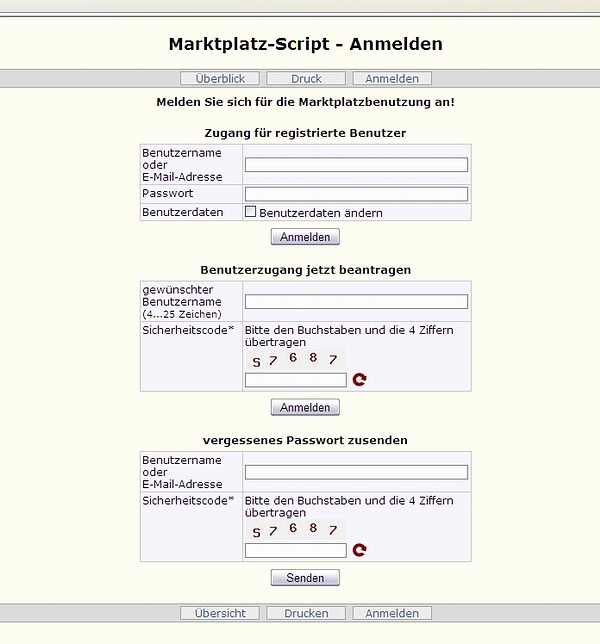Focus username field under 'vergessenes Passwort zusenden'
The height and width of the screenshot is (644, 600).
coord(356,472)
